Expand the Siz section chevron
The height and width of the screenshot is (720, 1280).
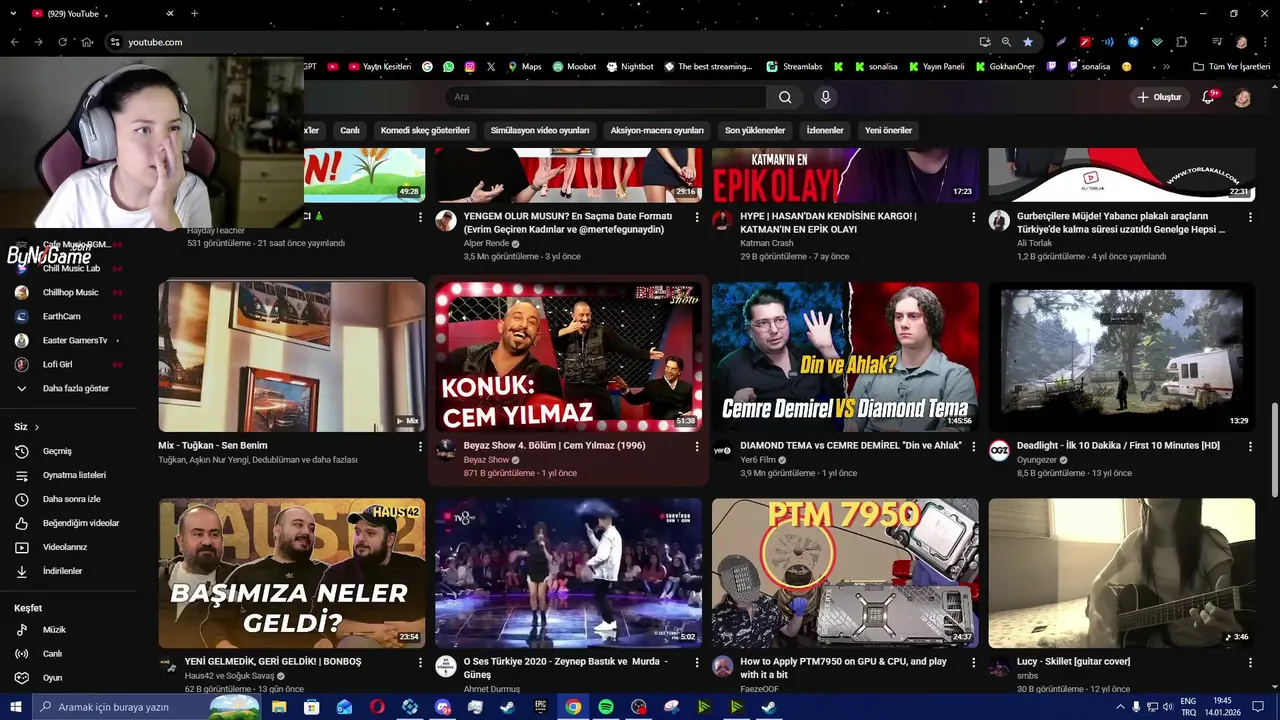(37, 427)
